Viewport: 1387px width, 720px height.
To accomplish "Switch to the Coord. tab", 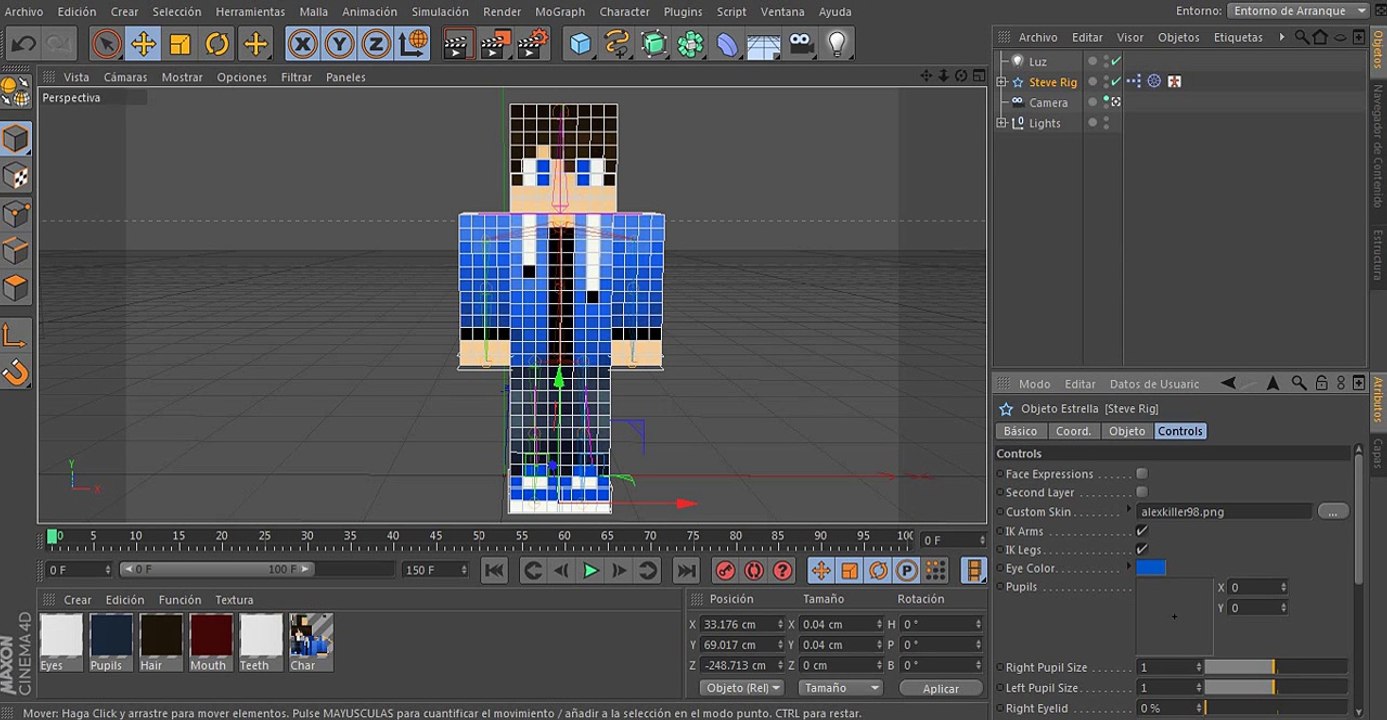I will point(1073,431).
